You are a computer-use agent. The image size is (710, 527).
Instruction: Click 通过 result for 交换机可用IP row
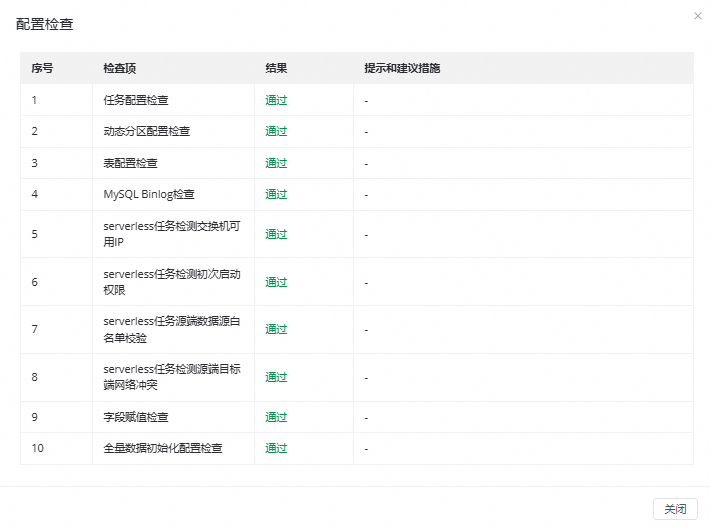pos(276,234)
